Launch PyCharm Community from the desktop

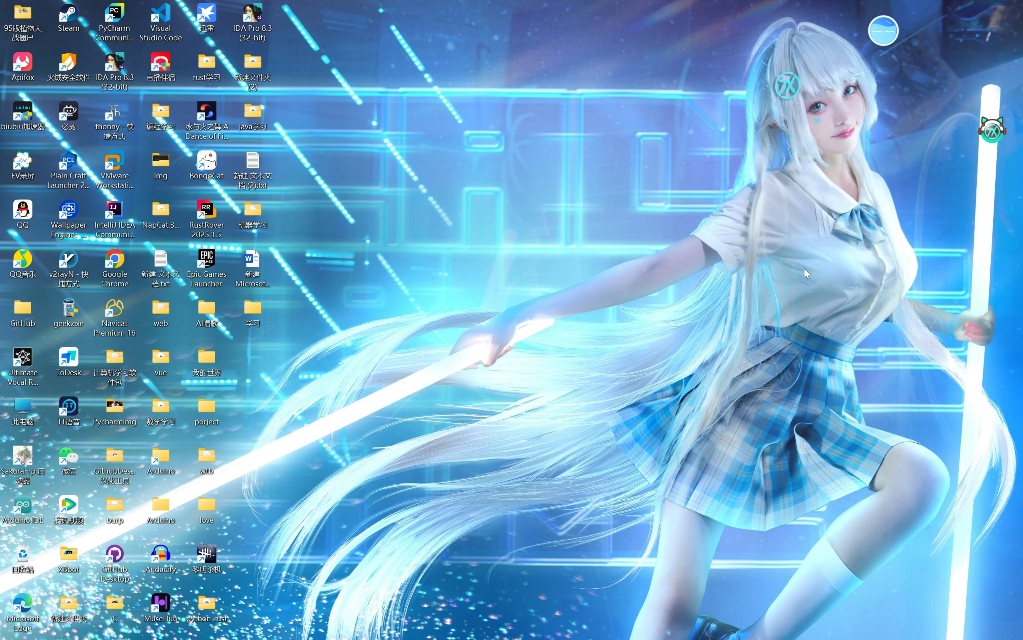[x=114, y=14]
